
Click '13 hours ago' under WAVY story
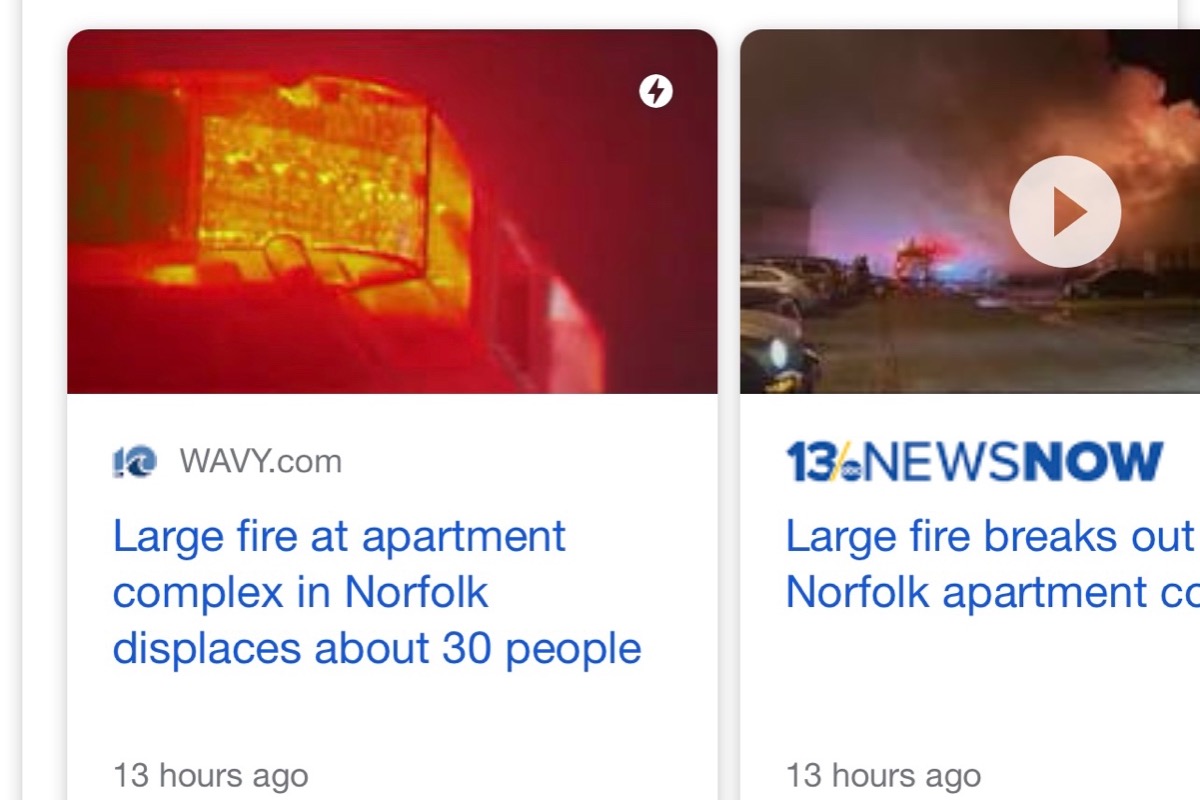click(x=211, y=775)
